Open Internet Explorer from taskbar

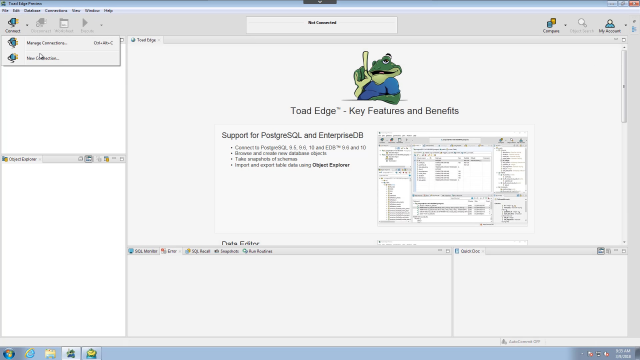pyautogui.click(x=30, y=353)
